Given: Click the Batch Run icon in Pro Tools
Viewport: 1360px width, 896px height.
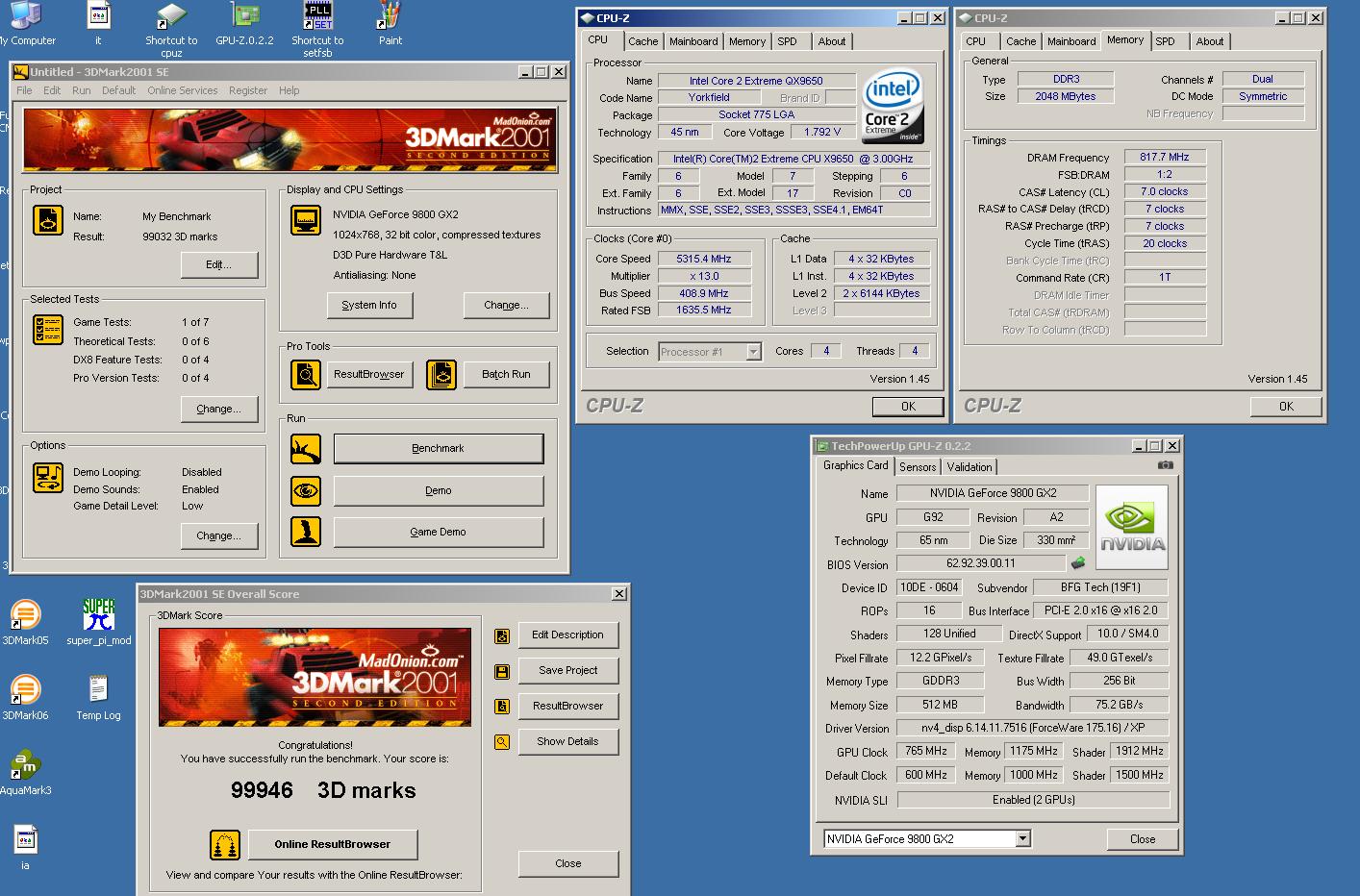Looking at the screenshot, I should point(441,374).
